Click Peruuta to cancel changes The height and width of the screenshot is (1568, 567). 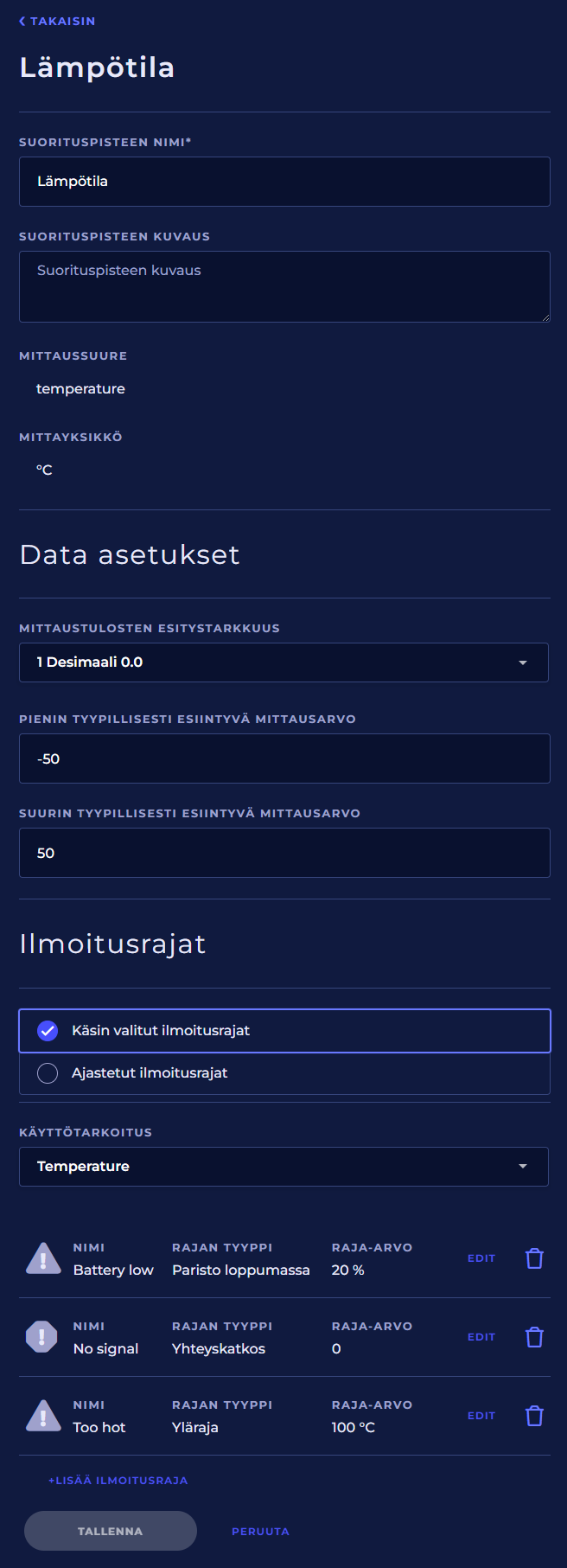pos(260,1532)
